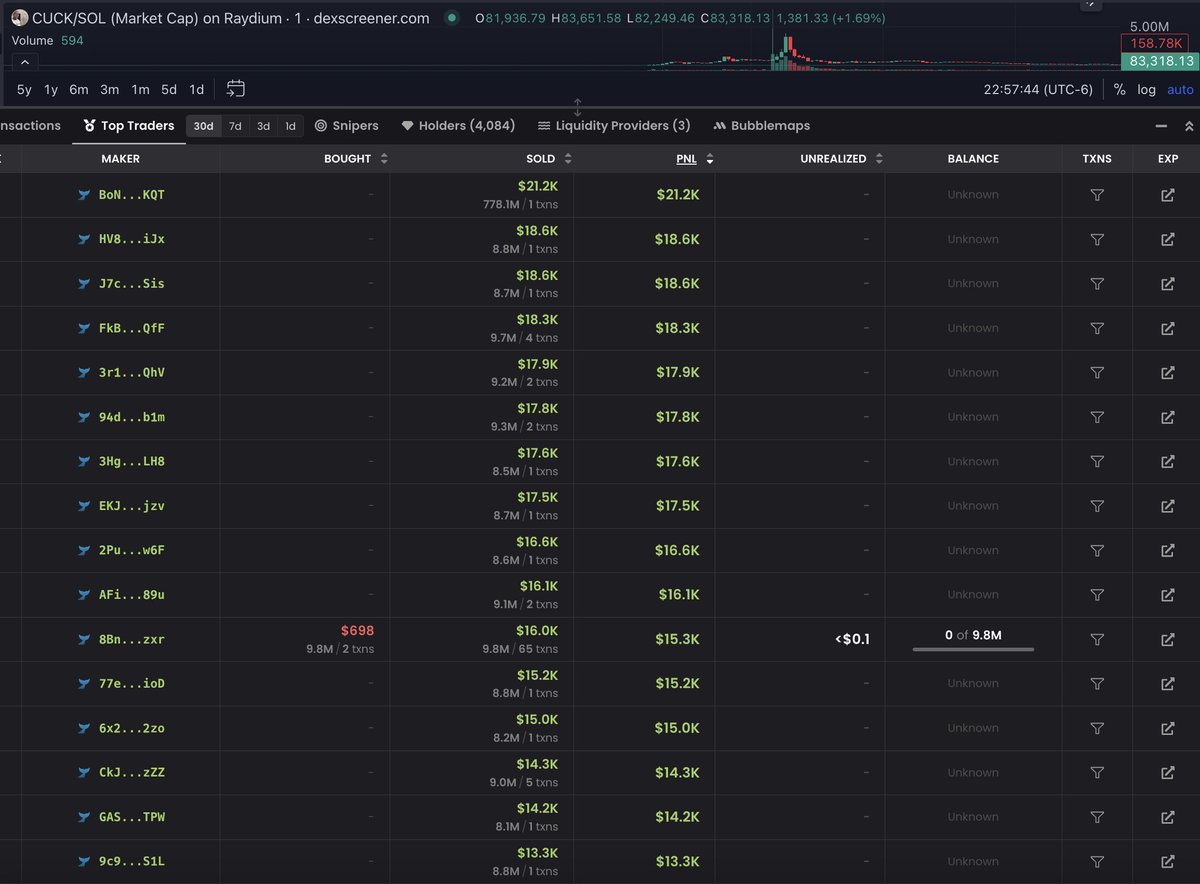Open explorer link for AFi...89u
Screen dimensions: 1200x884
1167,595
